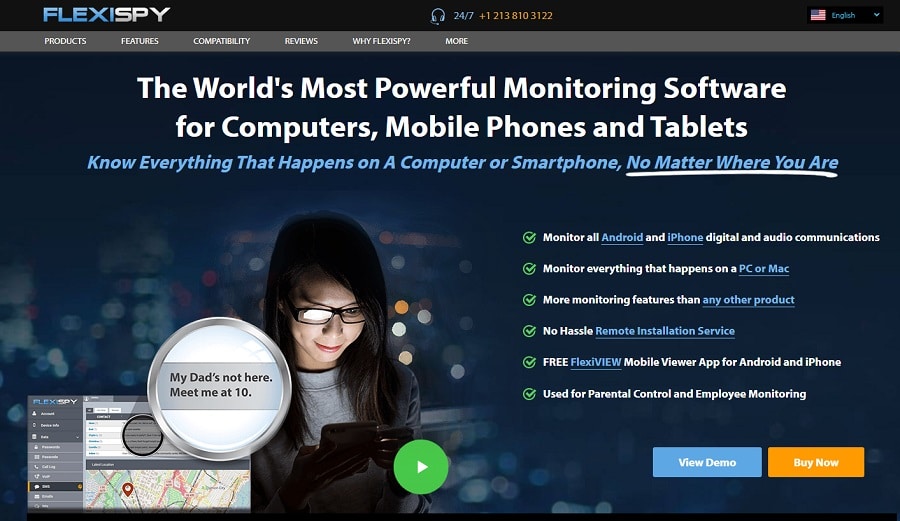Open Remote Installation Service link
This screenshot has width=900, height=521.
coord(665,331)
